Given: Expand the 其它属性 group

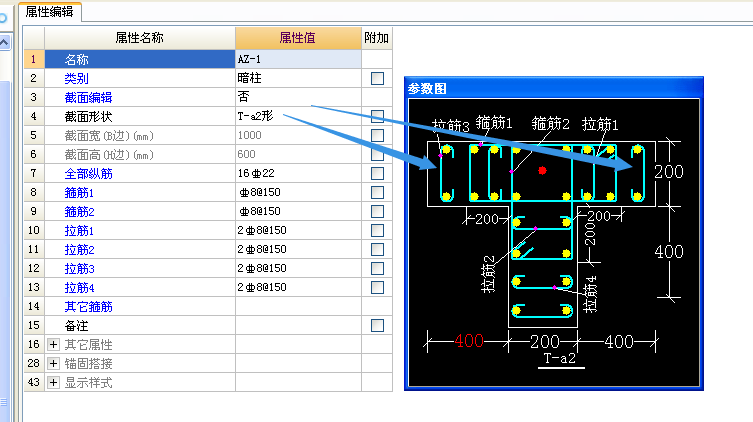Looking at the screenshot, I should pos(53,344).
